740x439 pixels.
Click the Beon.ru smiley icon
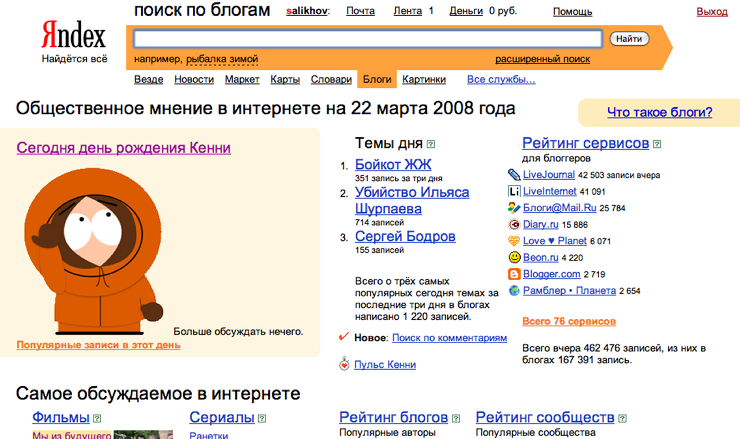[x=514, y=257]
